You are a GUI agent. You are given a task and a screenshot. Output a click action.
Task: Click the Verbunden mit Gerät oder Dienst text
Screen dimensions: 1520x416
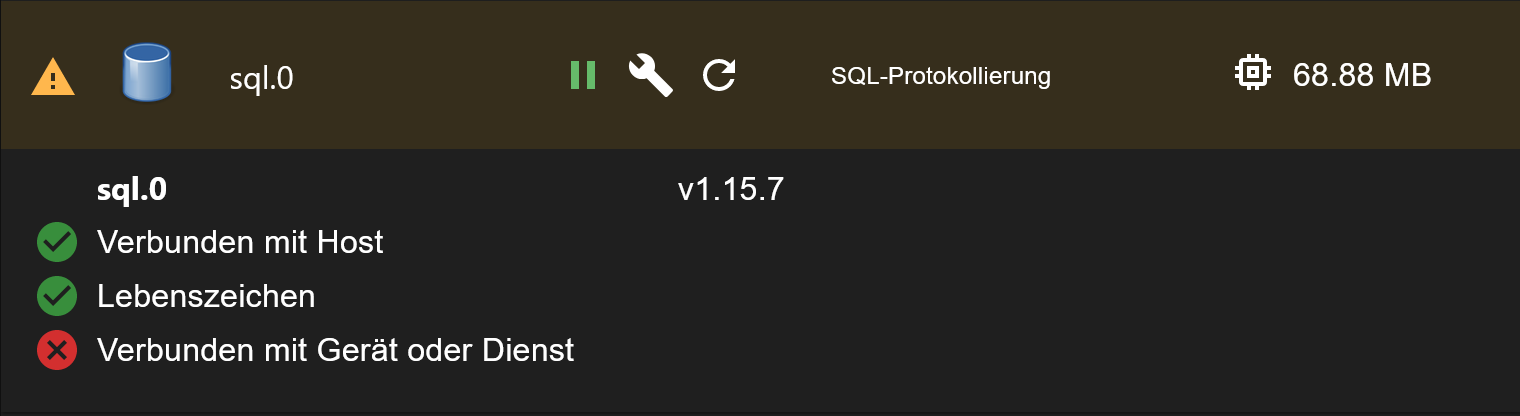pos(335,350)
